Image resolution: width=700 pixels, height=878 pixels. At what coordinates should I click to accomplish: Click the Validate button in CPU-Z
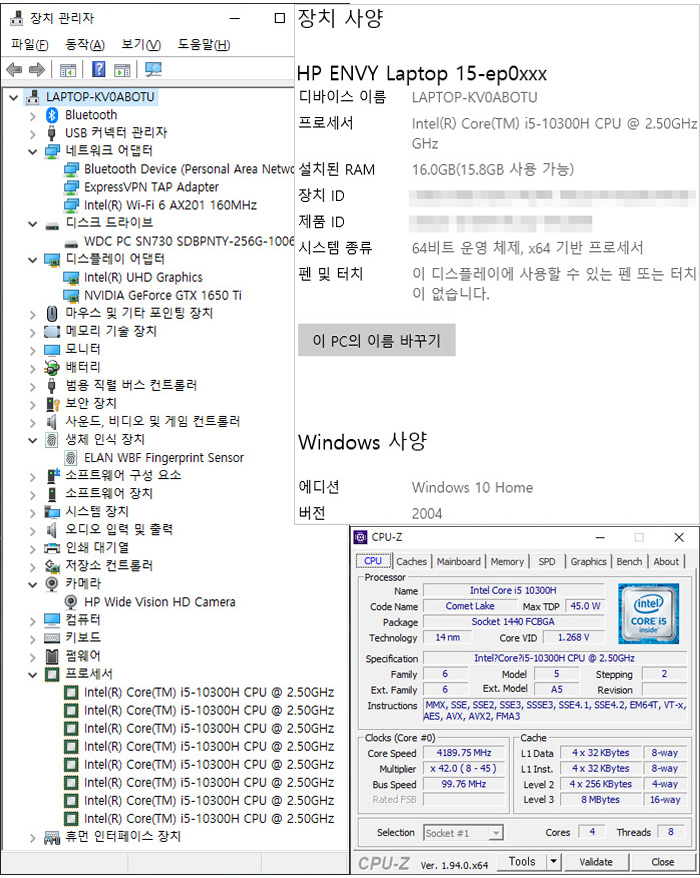click(x=596, y=861)
